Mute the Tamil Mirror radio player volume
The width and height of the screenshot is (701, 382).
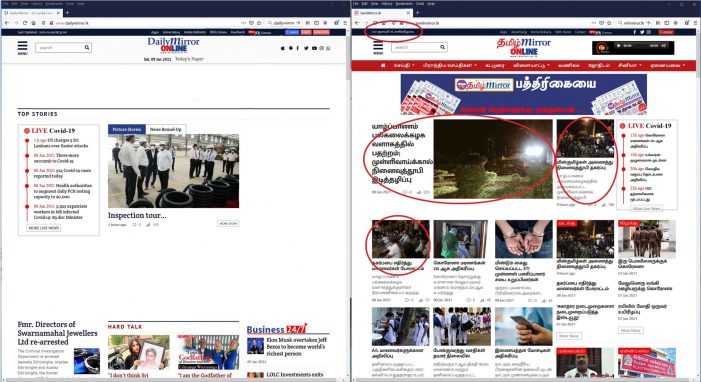pyautogui.click(x=664, y=46)
